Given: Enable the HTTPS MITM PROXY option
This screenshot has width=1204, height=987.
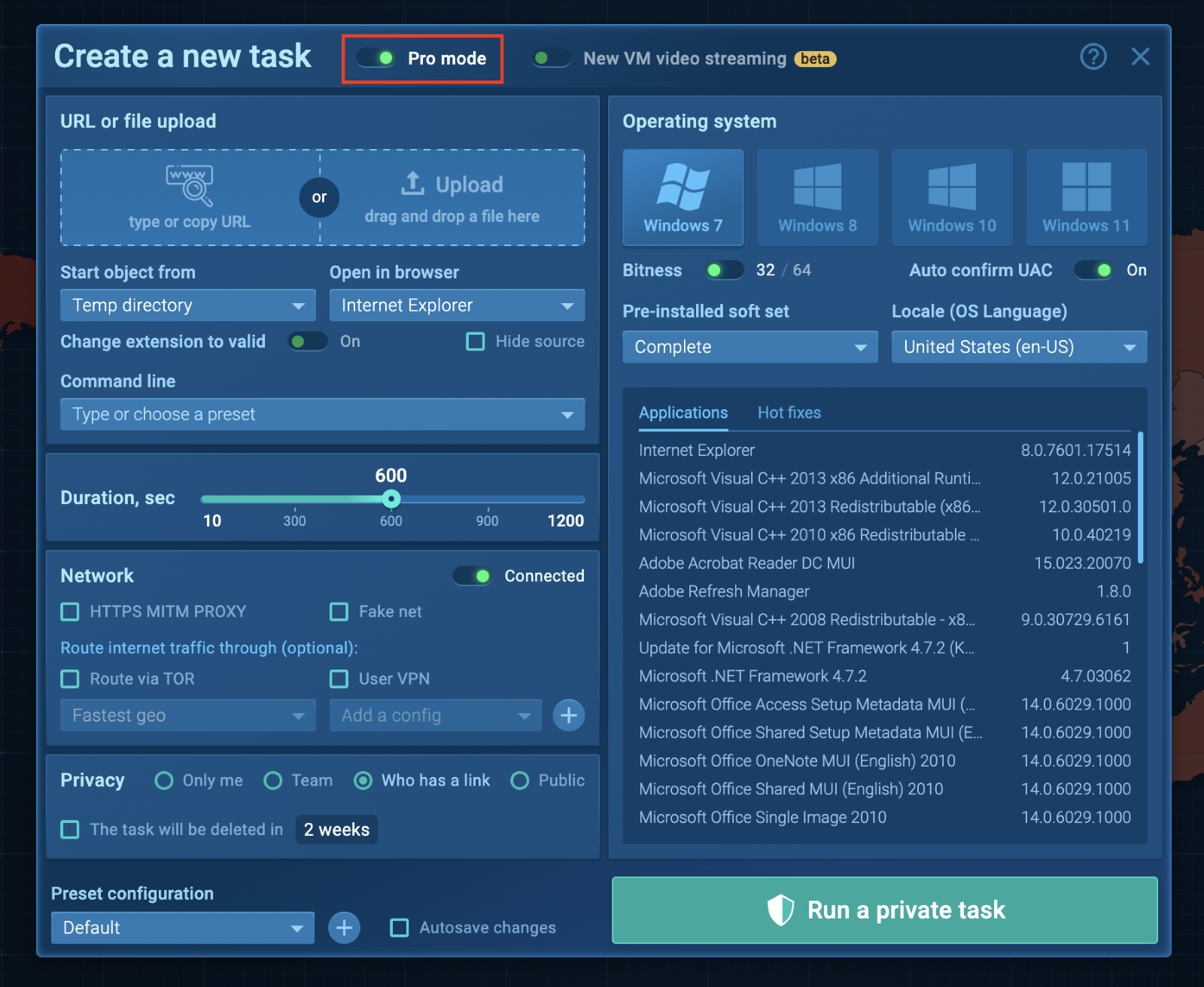Looking at the screenshot, I should [69, 612].
